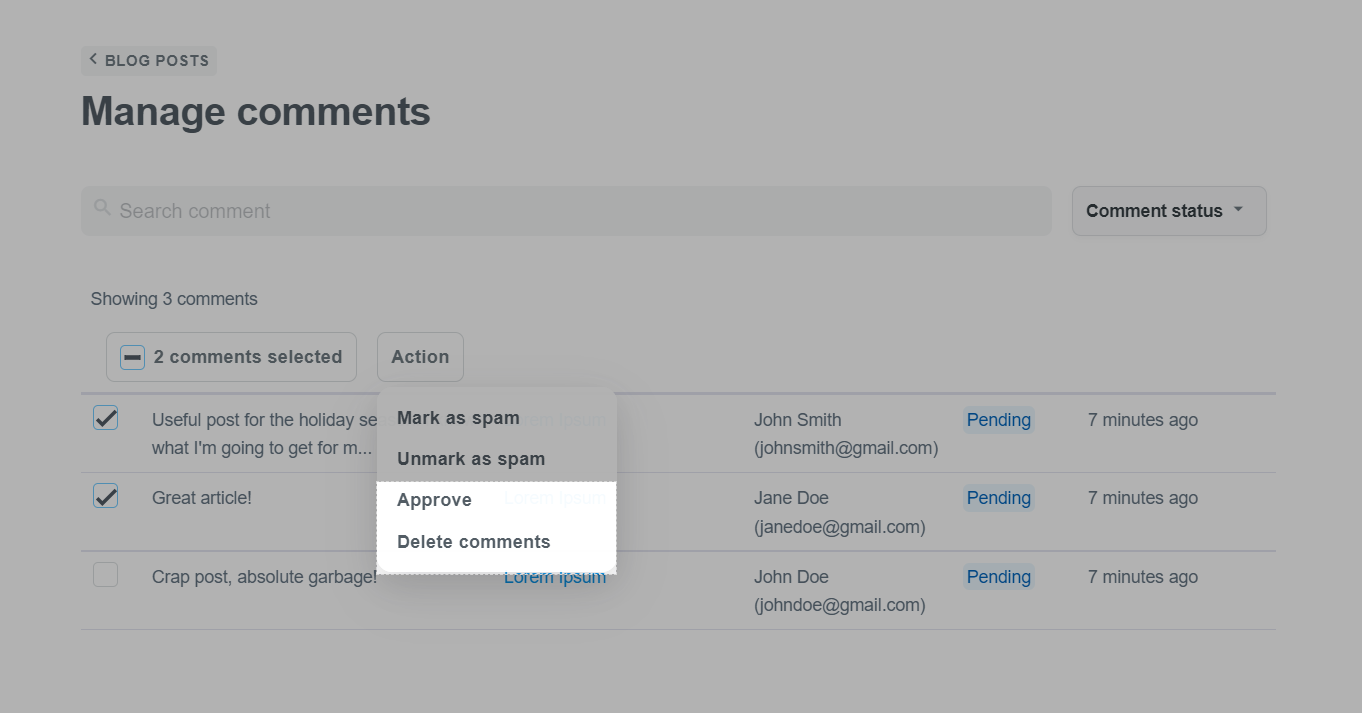
Task: Click the back chevron beside BLOG POSTS
Action: [x=93, y=60]
